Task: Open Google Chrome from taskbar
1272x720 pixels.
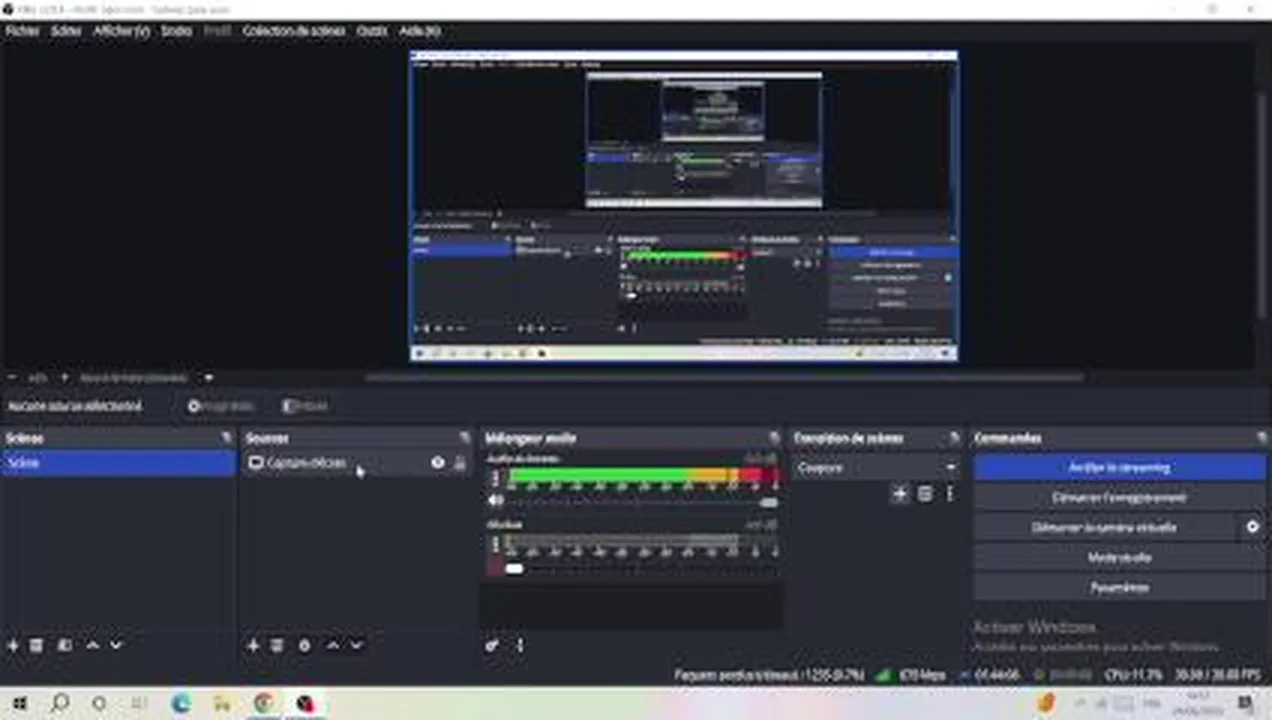Action: coord(263,704)
